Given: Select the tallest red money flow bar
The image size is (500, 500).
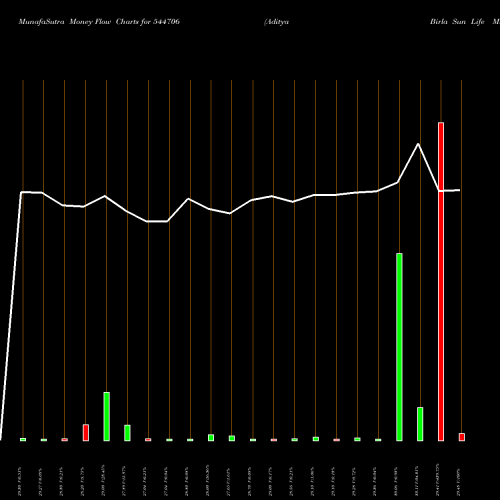Looking at the screenshot, I should pos(441,282).
